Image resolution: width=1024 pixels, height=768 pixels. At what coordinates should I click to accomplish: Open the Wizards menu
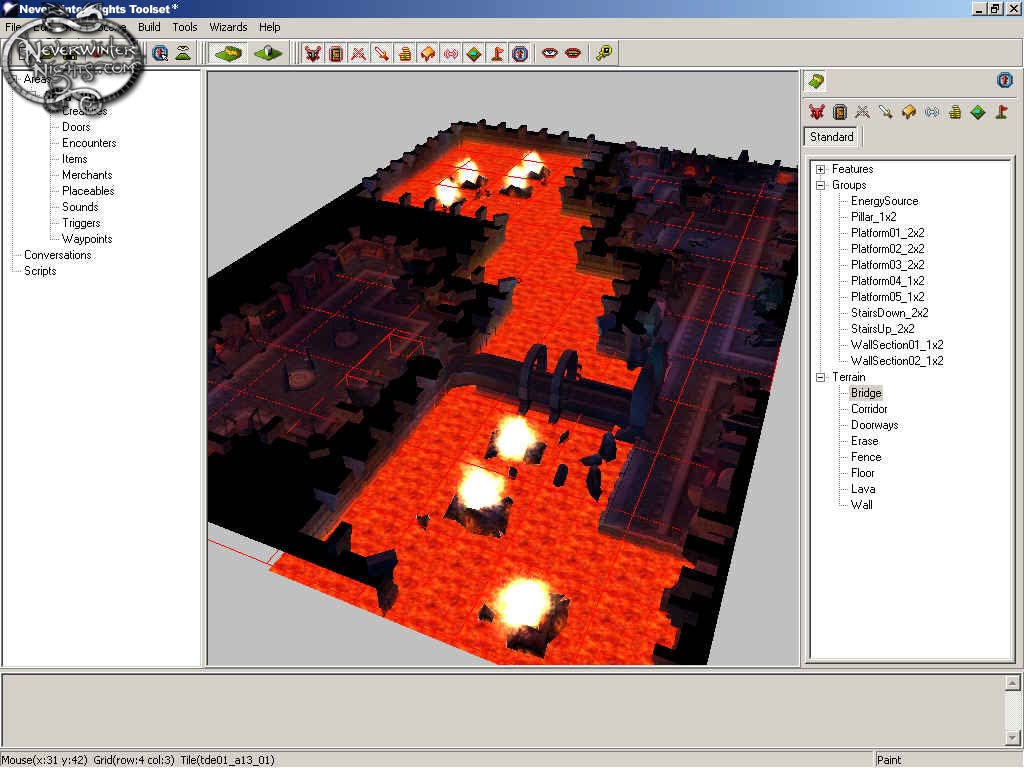click(x=228, y=27)
